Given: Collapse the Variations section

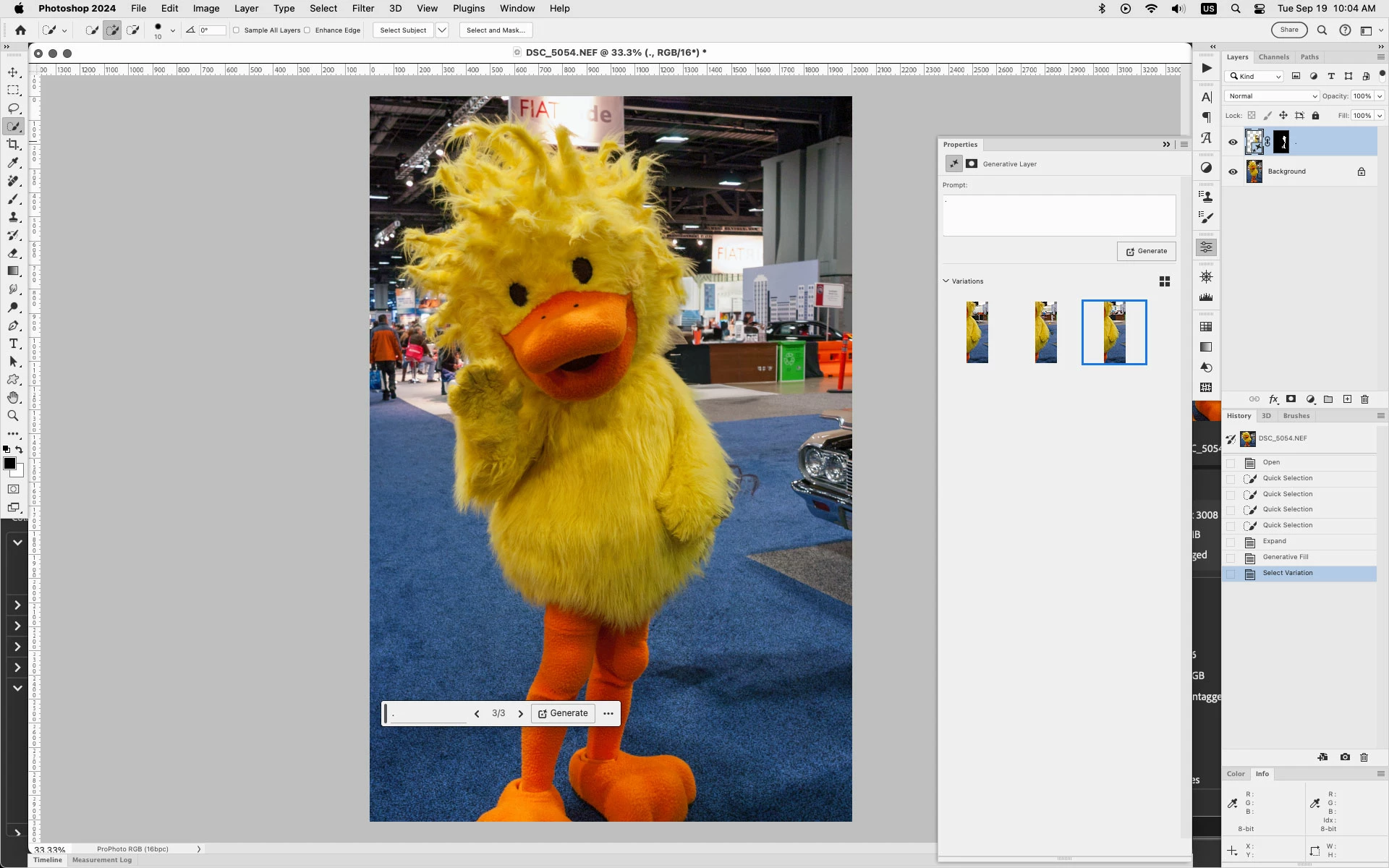Looking at the screenshot, I should (x=946, y=281).
